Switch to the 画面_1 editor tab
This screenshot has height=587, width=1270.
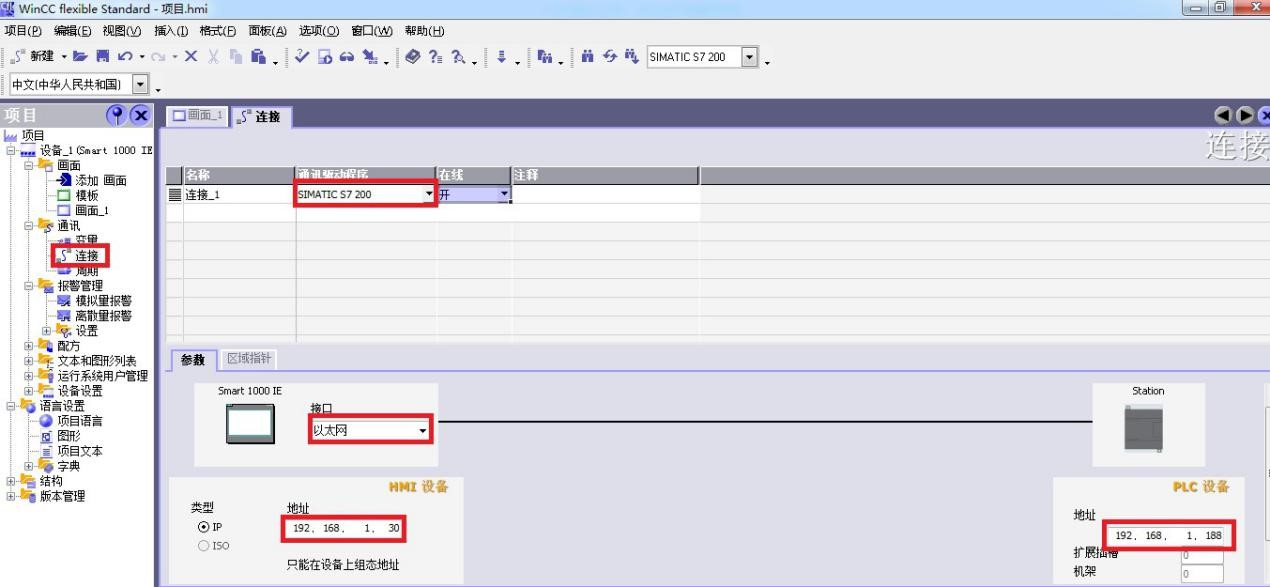[x=197, y=116]
